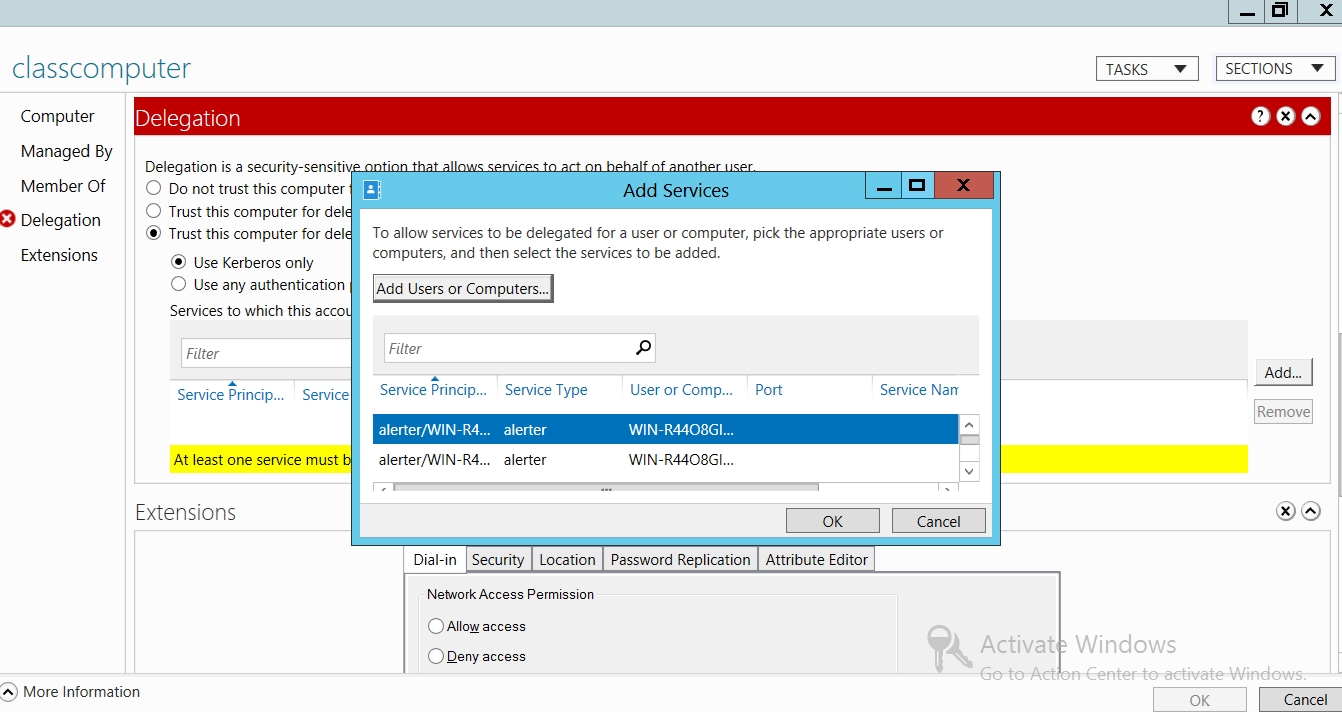
Task: Click the Add Services dialog title icon
Action: pos(371,189)
